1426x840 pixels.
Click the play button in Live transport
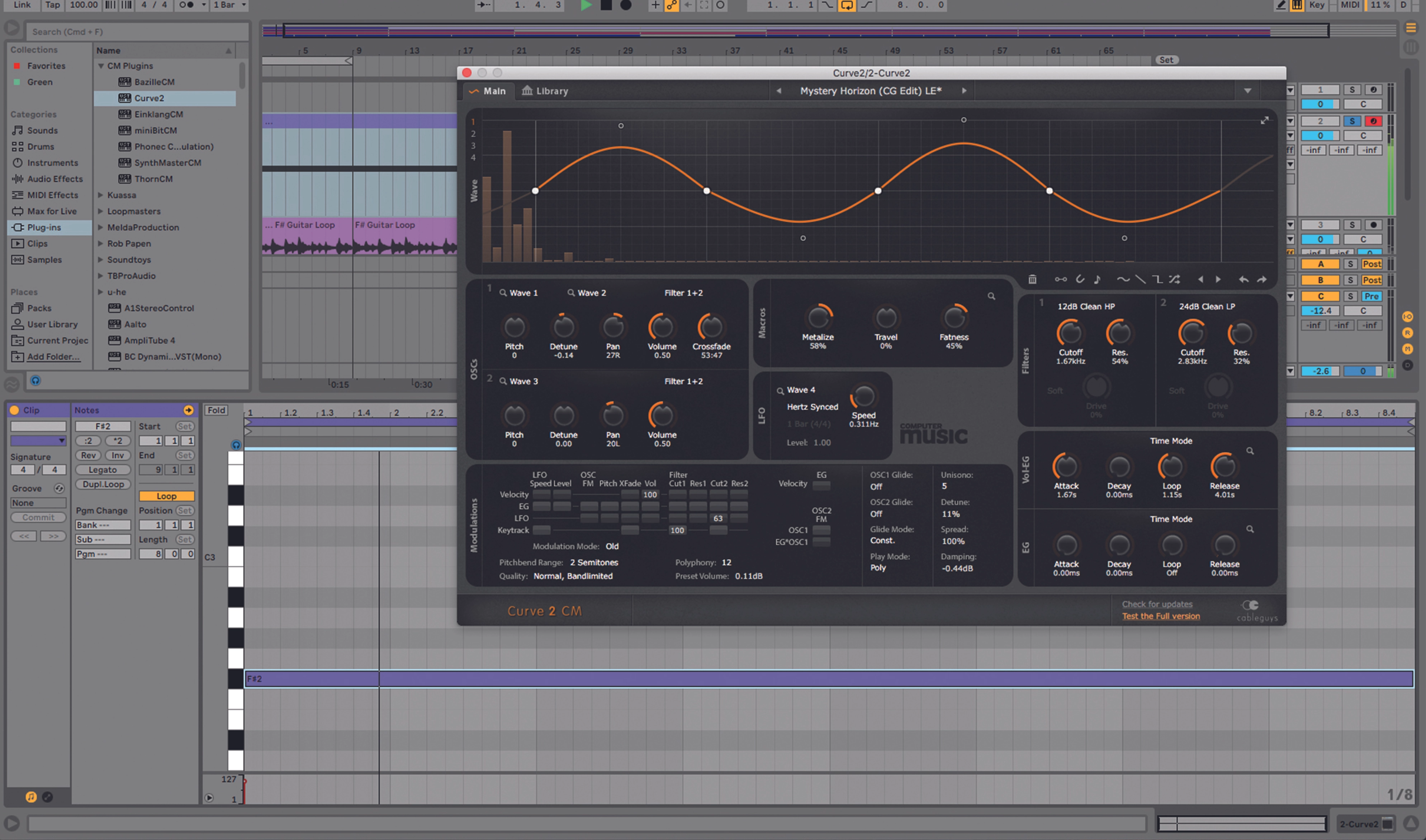tap(586, 5)
